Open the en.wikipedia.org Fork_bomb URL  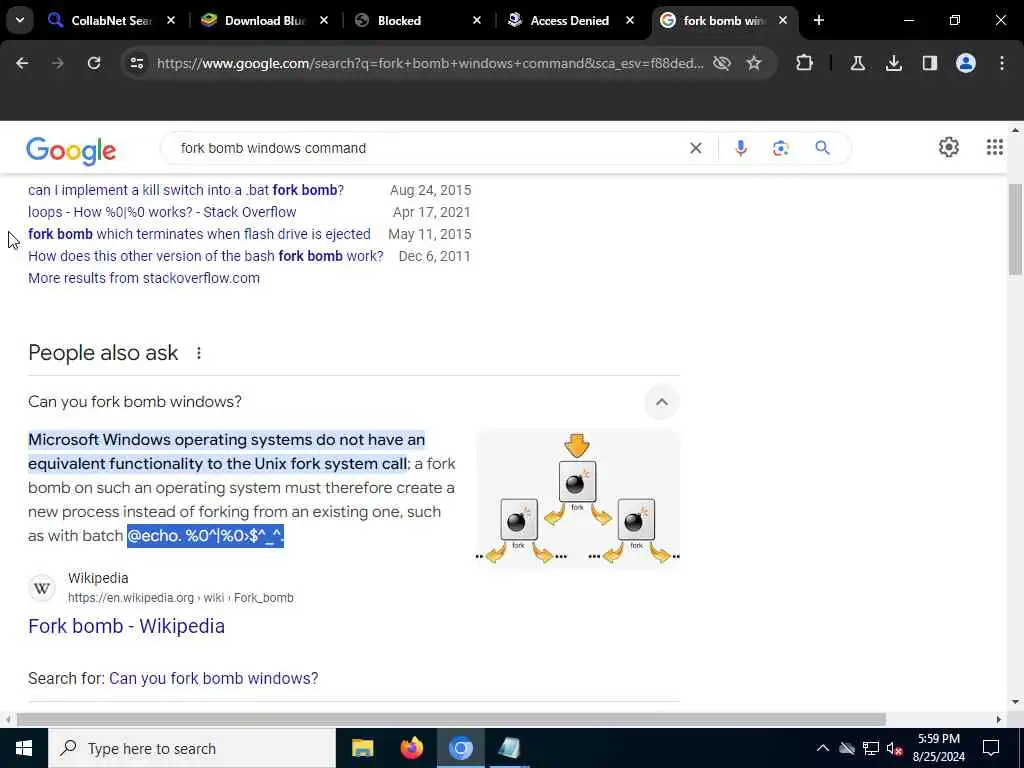click(181, 598)
